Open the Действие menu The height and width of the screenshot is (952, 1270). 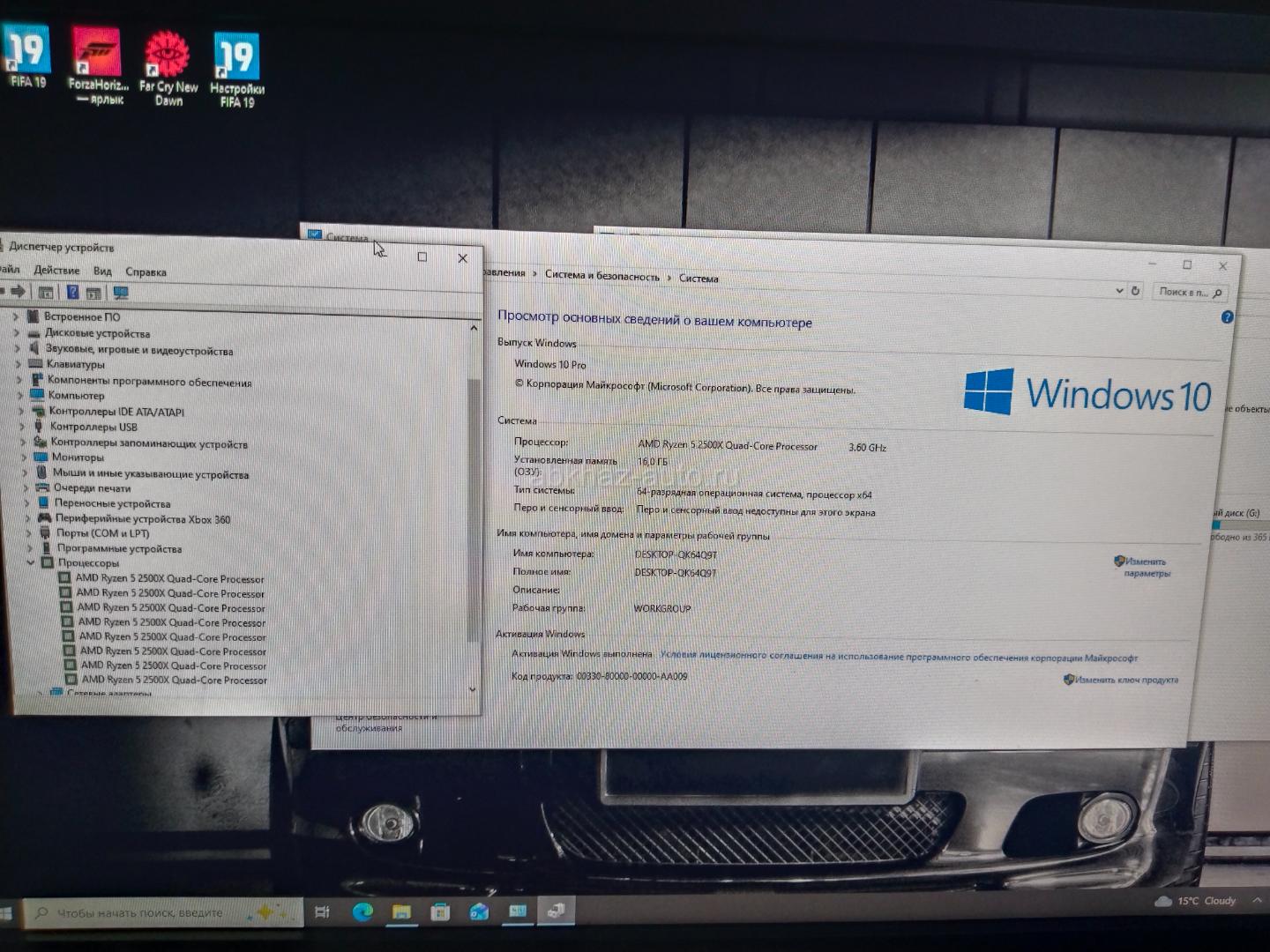tap(56, 271)
